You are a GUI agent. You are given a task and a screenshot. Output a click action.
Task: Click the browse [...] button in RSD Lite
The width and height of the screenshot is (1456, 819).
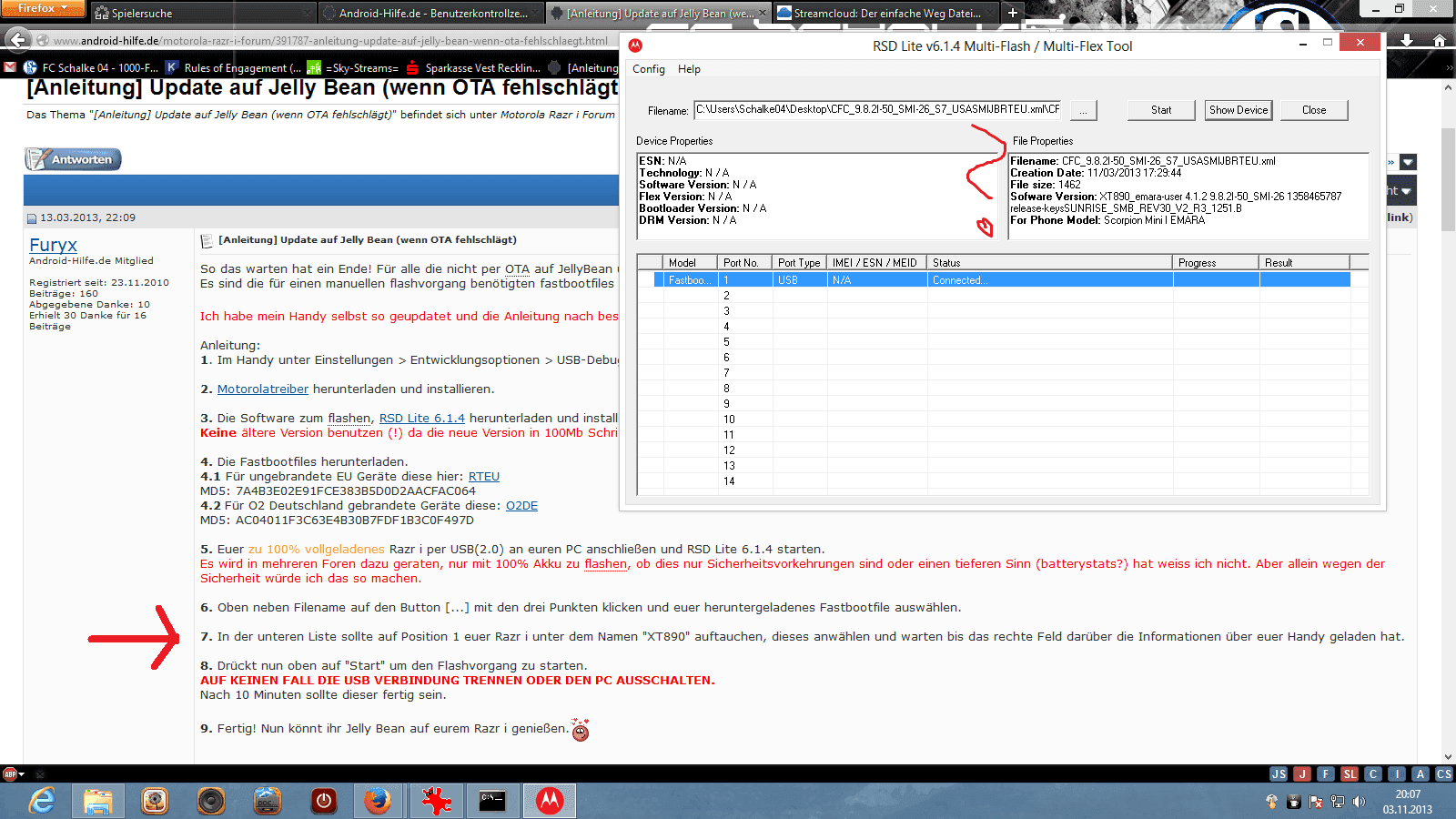pos(1083,110)
